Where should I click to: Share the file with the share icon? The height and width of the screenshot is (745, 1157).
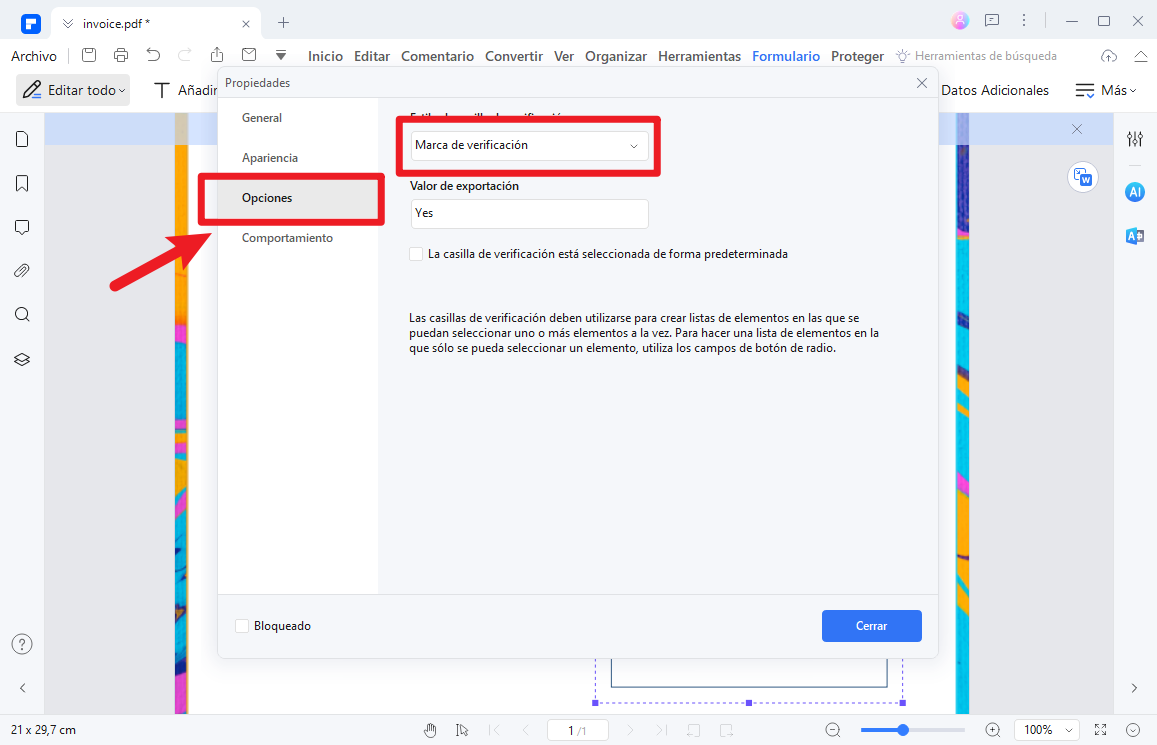(x=216, y=55)
